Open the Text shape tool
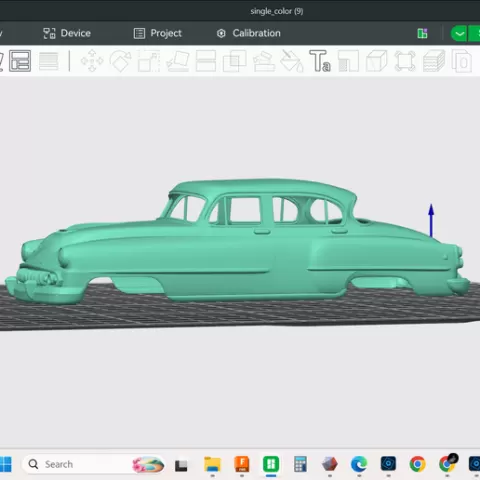 pyautogui.click(x=320, y=61)
